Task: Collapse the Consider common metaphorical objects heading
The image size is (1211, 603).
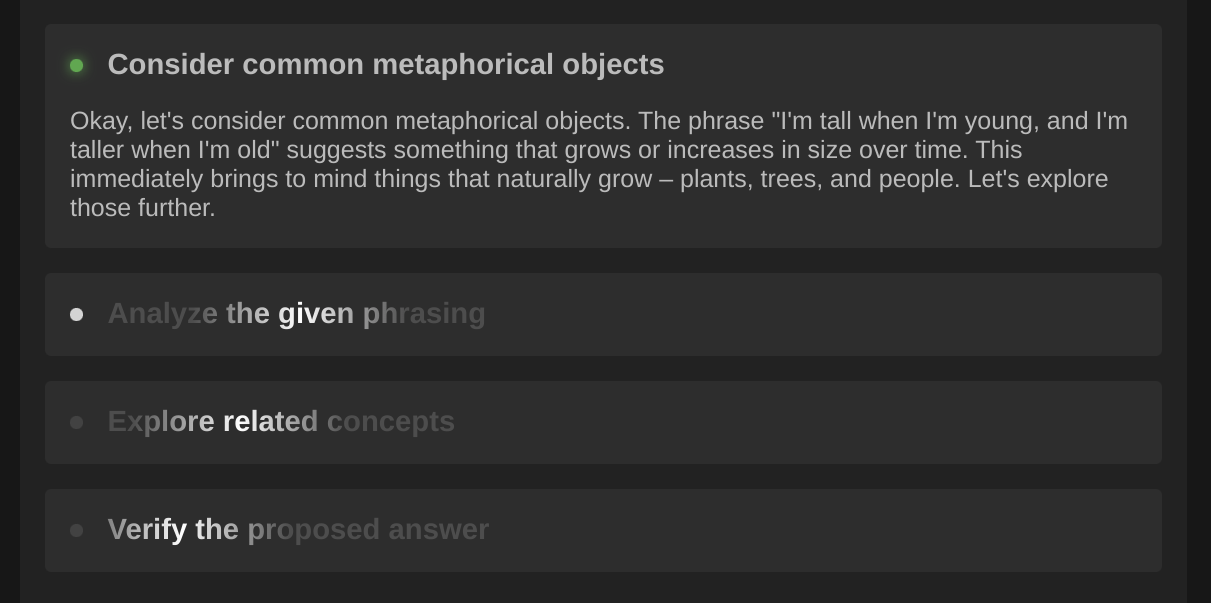Action: click(386, 64)
